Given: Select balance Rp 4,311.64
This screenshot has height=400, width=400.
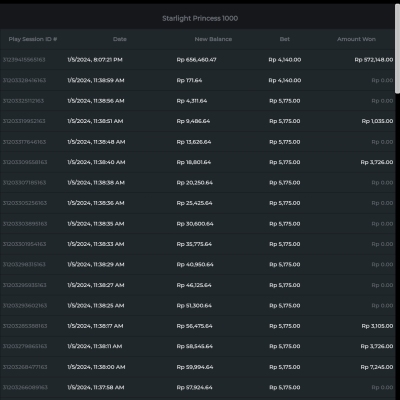Looking at the screenshot, I should point(192,101).
